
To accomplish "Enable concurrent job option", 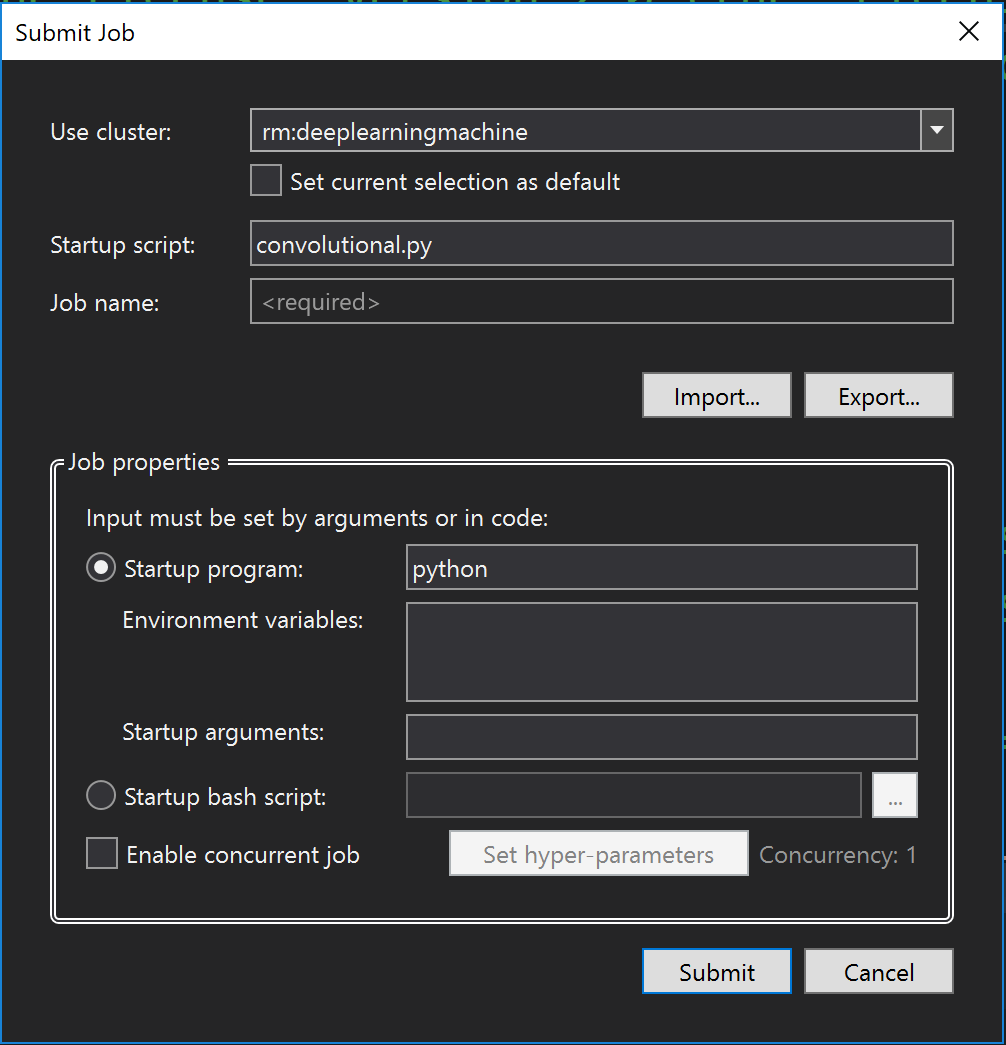I will (100, 853).
